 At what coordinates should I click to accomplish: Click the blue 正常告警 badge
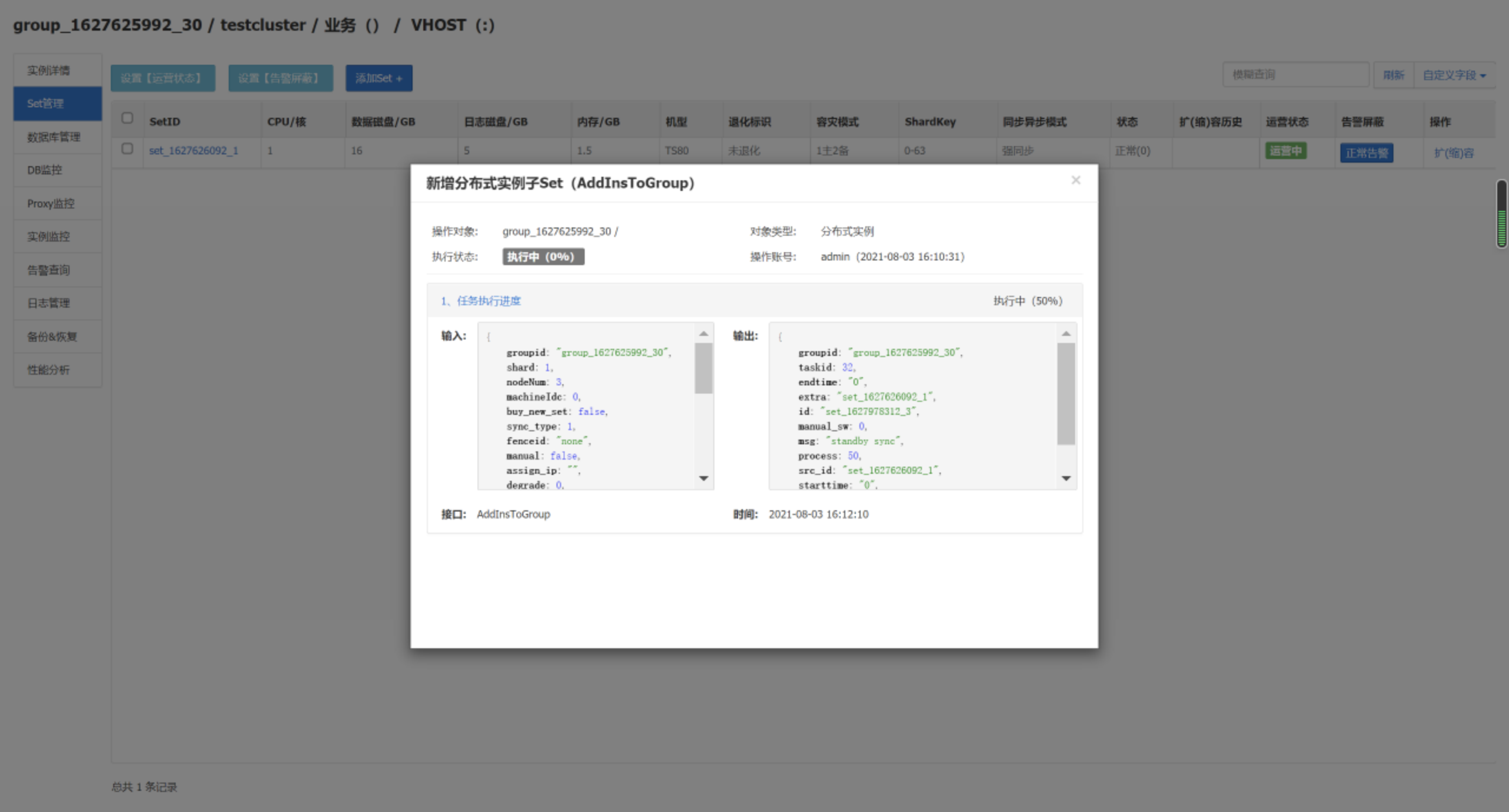click(1366, 153)
